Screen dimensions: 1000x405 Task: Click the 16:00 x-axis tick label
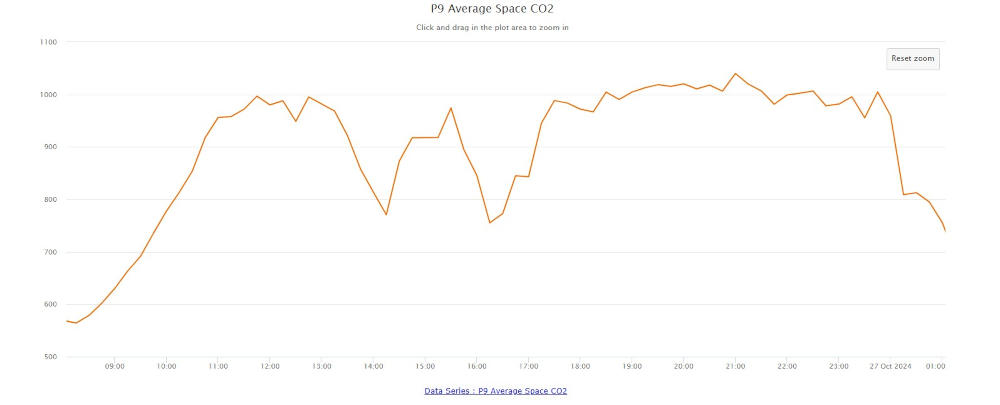point(477,367)
